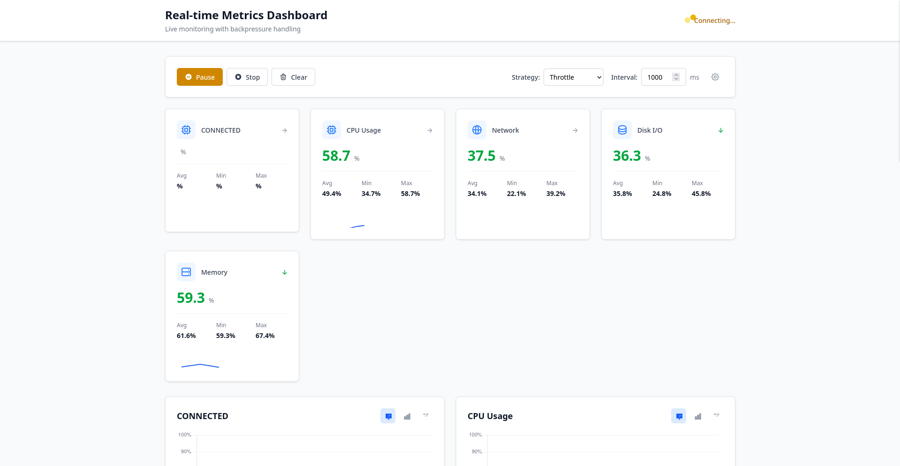Click the Network Max value 39.2%

[x=556, y=194]
